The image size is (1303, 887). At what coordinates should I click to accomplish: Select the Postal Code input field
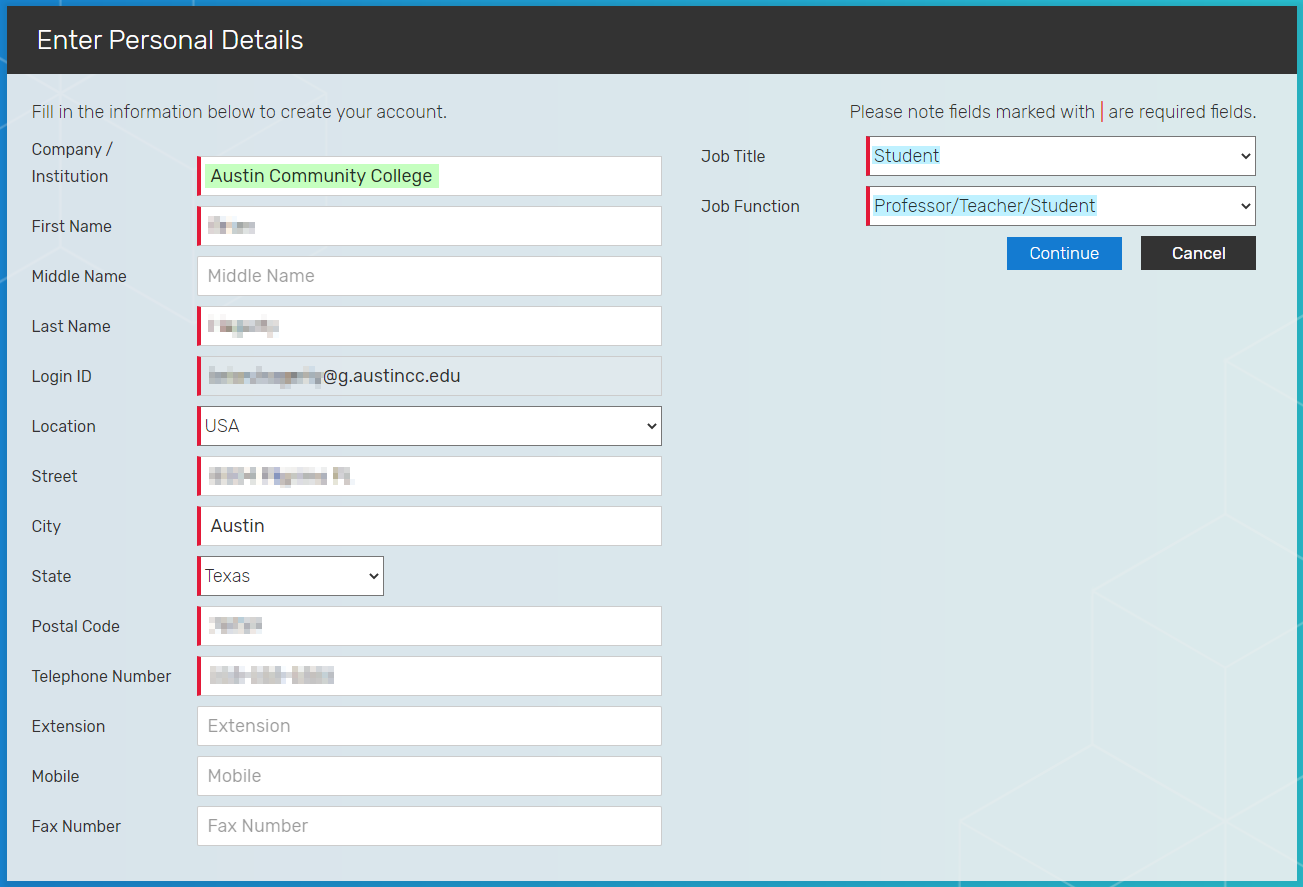pyautogui.click(x=430, y=626)
